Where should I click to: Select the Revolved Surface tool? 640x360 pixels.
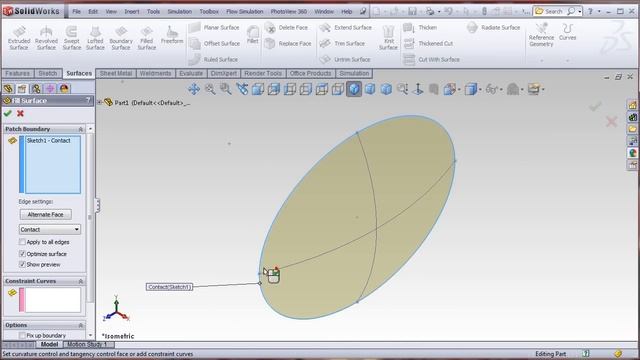click(x=46, y=38)
